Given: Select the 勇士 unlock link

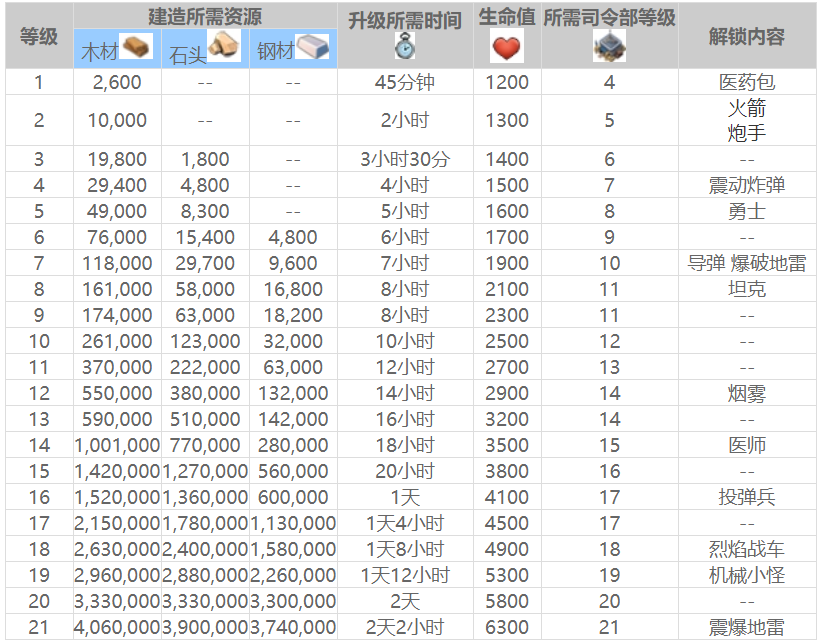Looking at the screenshot, I should pyautogui.click(x=746, y=211).
